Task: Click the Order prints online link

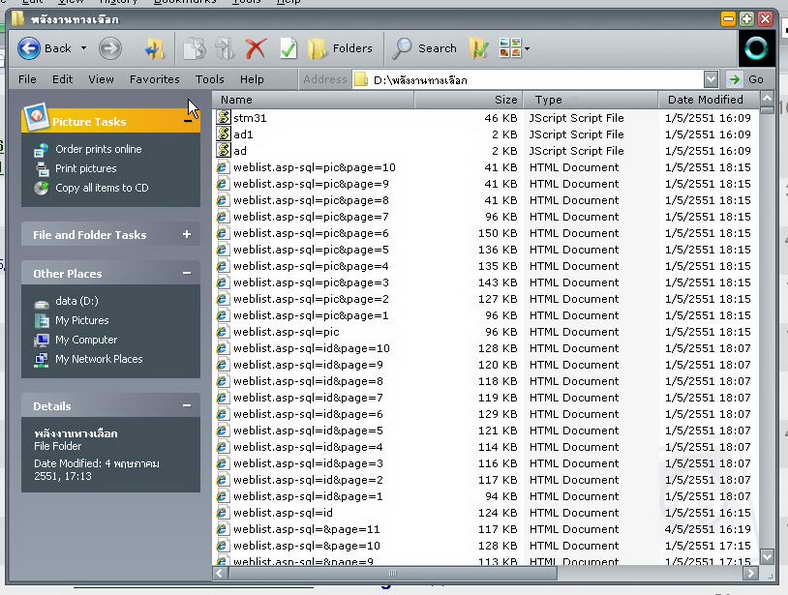Action: click(x=98, y=149)
